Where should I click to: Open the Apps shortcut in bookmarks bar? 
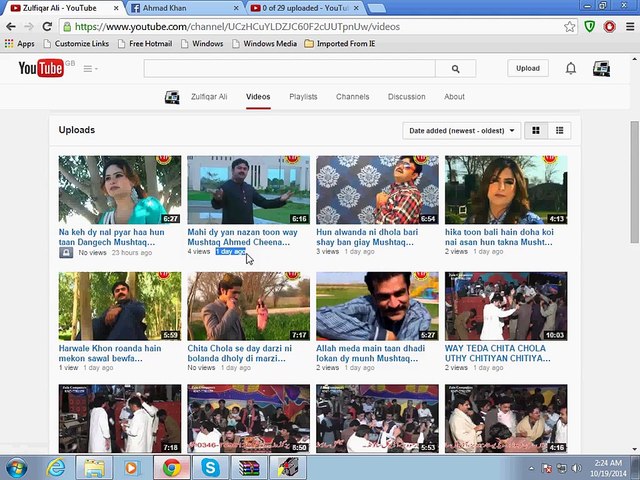pos(20,44)
